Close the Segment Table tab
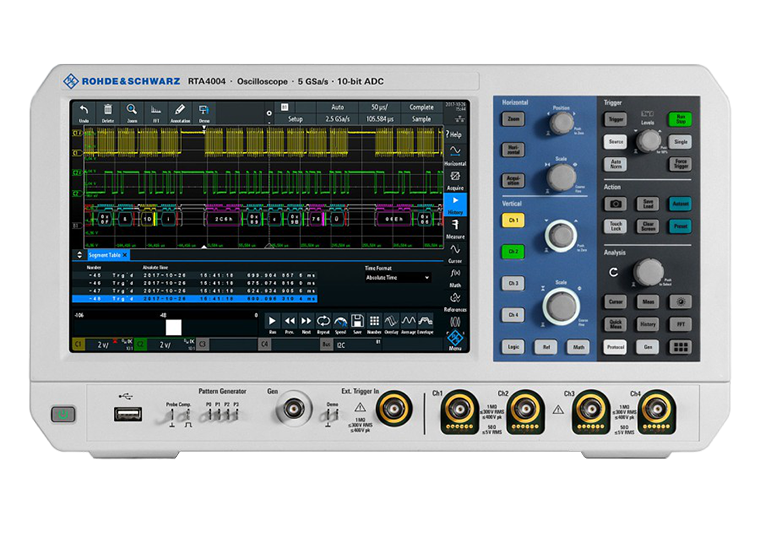Image resolution: width=760 pixels, height=550 pixels. click(125, 255)
